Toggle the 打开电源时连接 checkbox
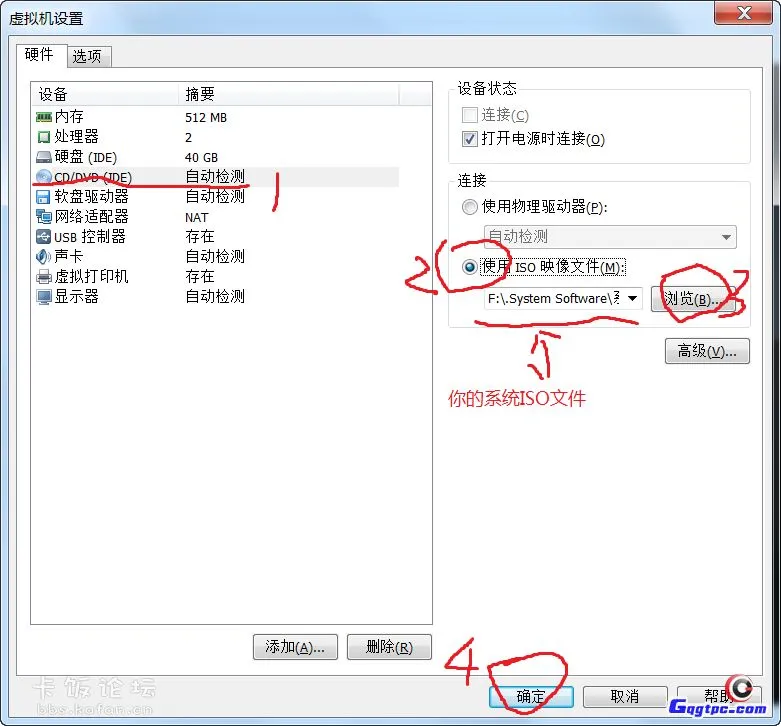 [470, 138]
